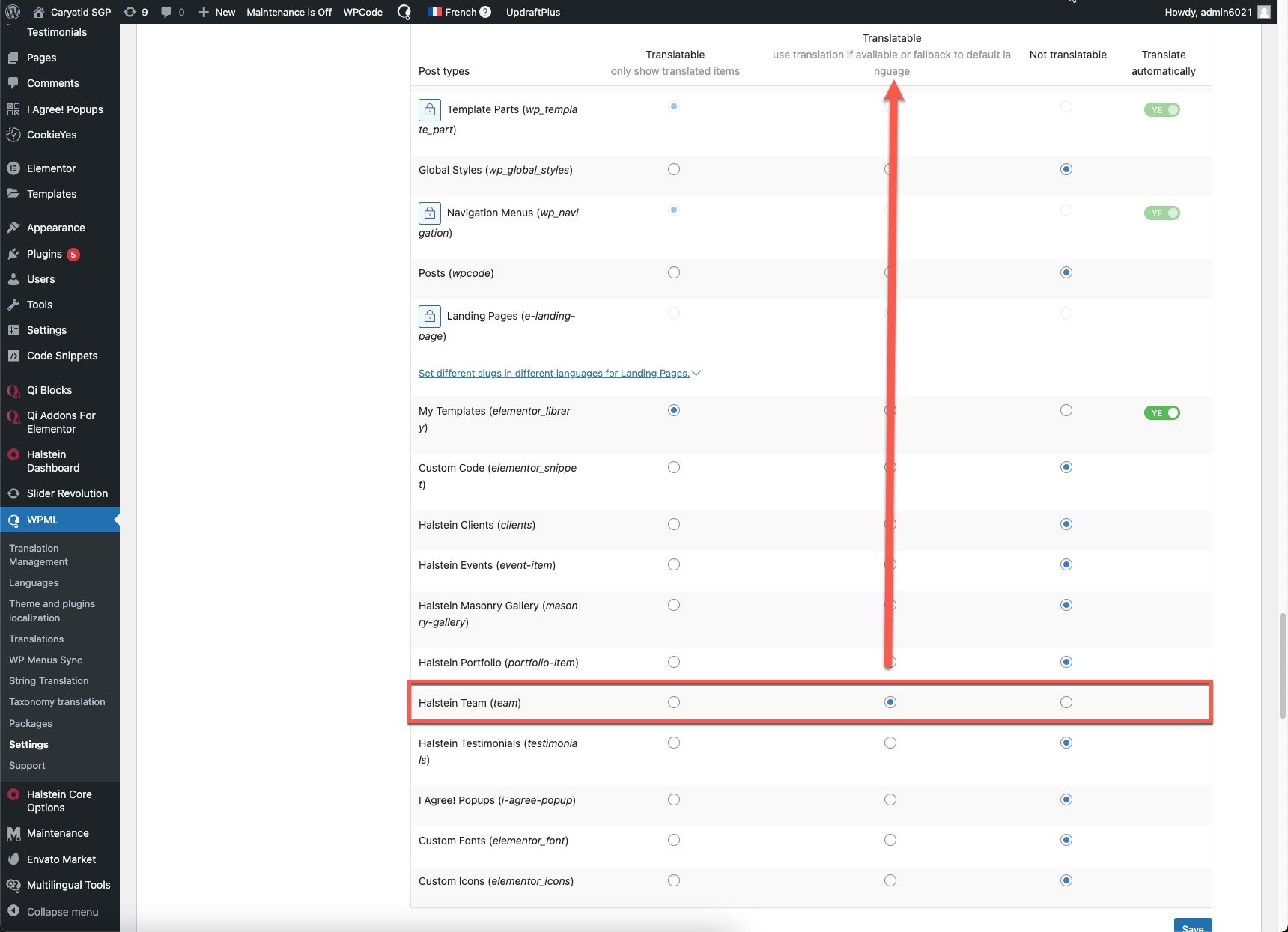Open Packages submenu item
The image size is (1288, 932).
click(x=31, y=724)
